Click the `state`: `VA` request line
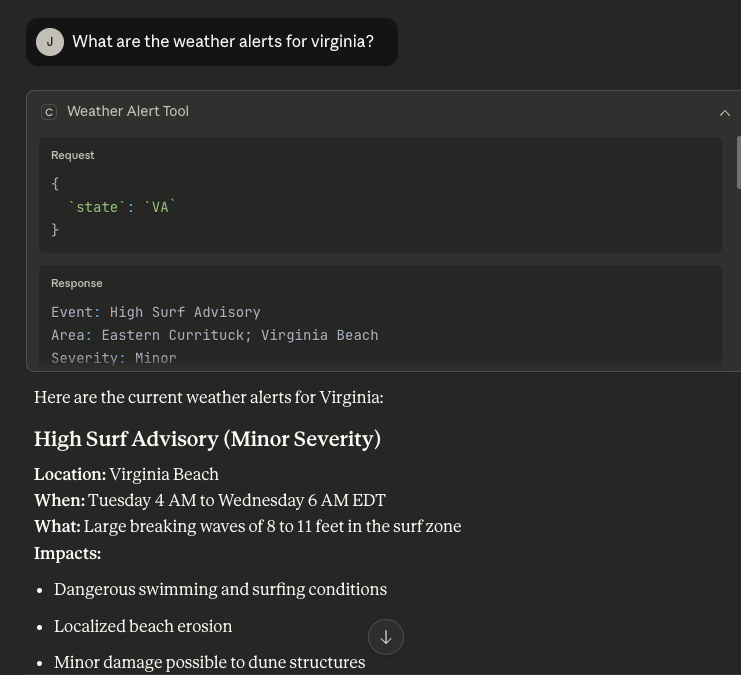The image size is (741, 675). click(122, 207)
